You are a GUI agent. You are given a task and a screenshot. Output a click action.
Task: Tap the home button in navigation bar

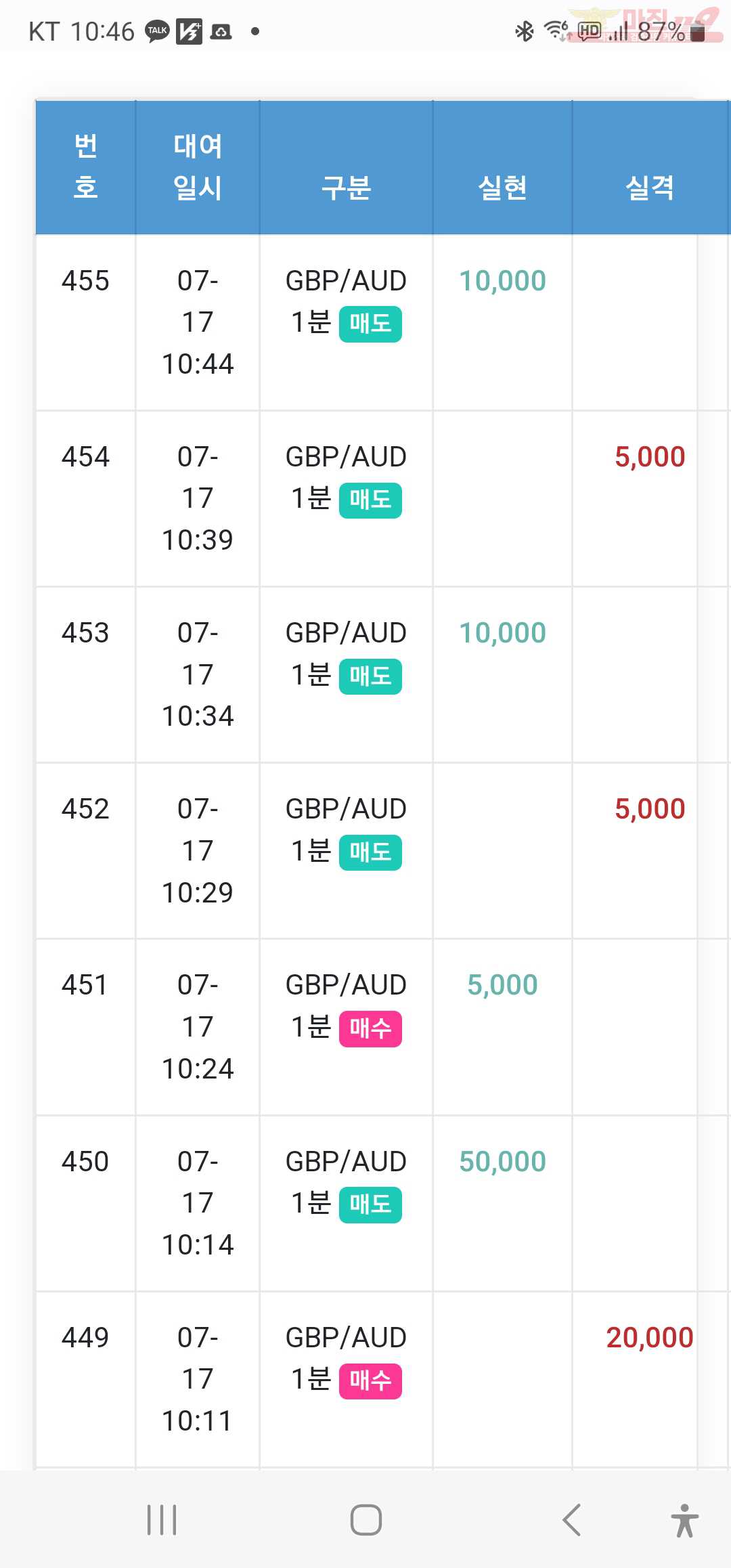366,1520
